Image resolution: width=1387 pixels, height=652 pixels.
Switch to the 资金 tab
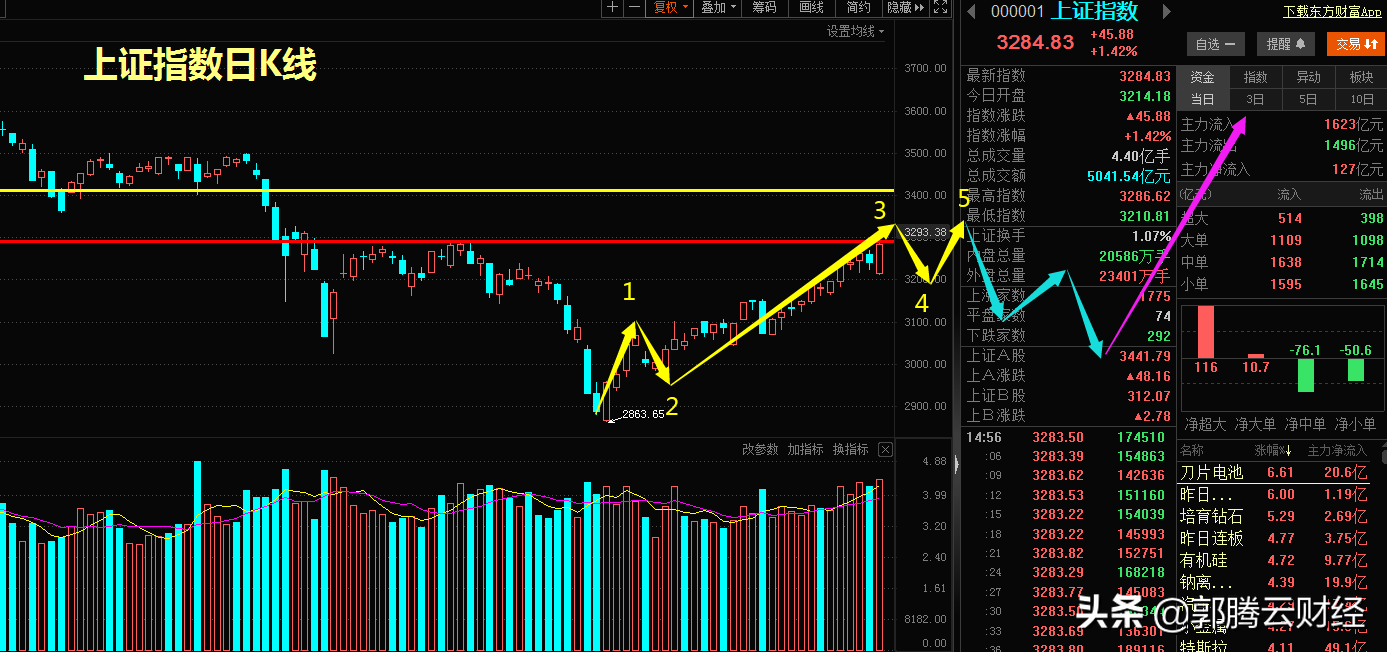pos(1202,77)
